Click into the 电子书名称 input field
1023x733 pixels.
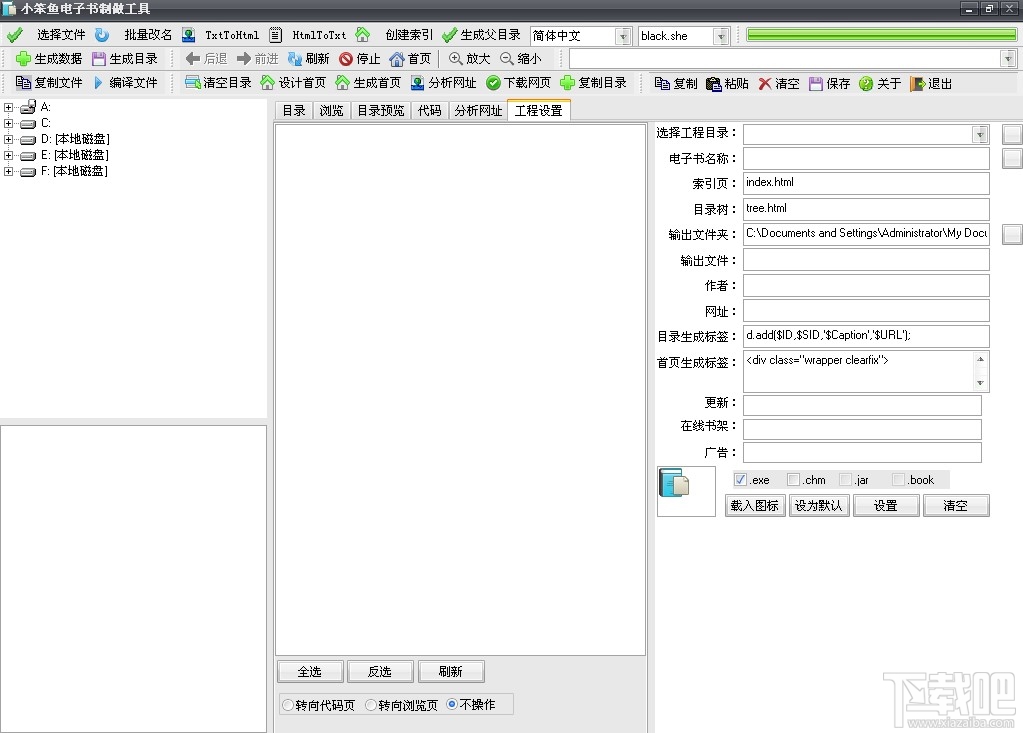[x=866, y=158]
